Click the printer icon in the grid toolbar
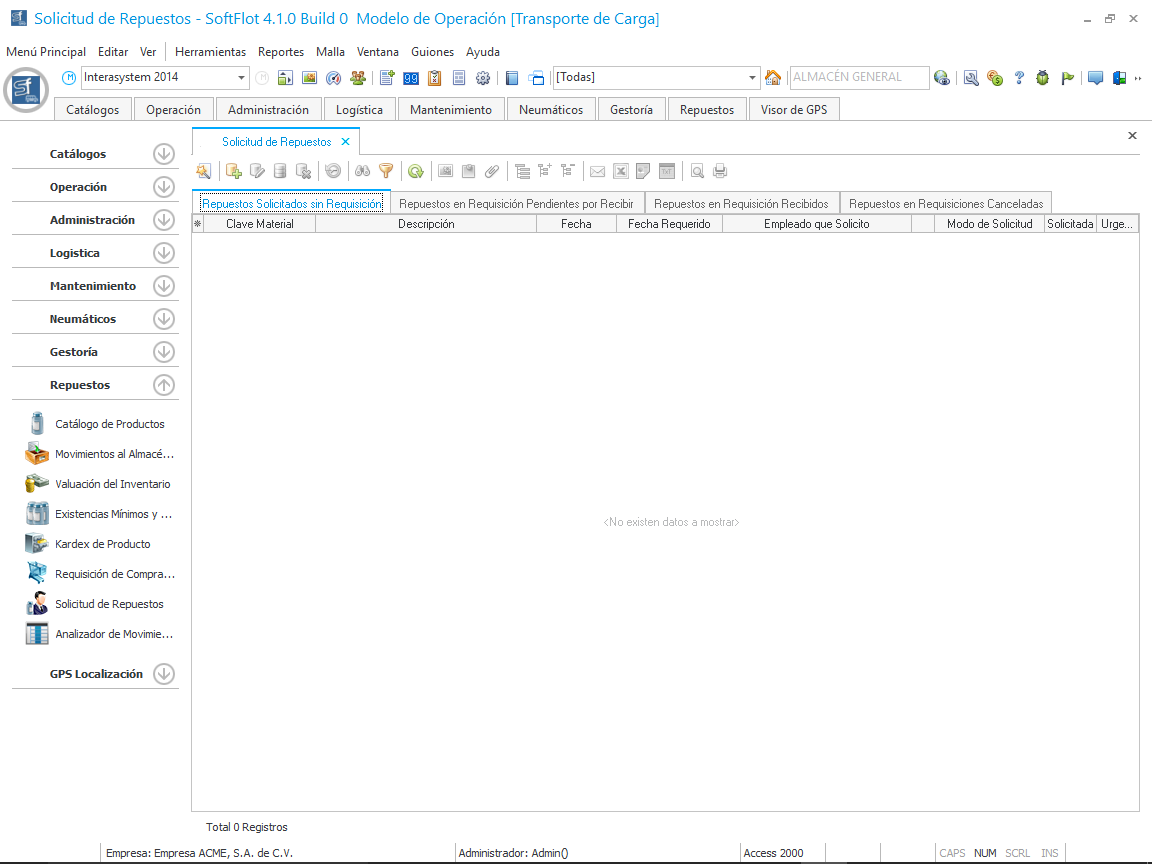 coord(720,171)
